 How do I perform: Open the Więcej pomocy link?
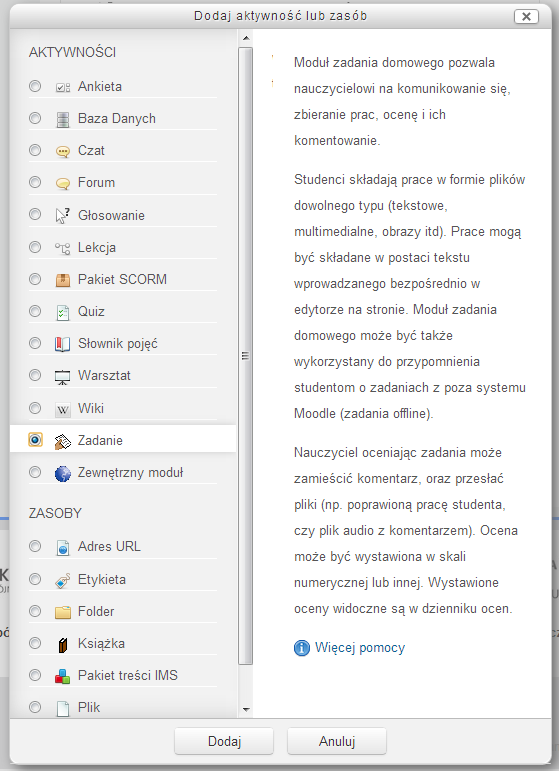click(x=360, y=648)
